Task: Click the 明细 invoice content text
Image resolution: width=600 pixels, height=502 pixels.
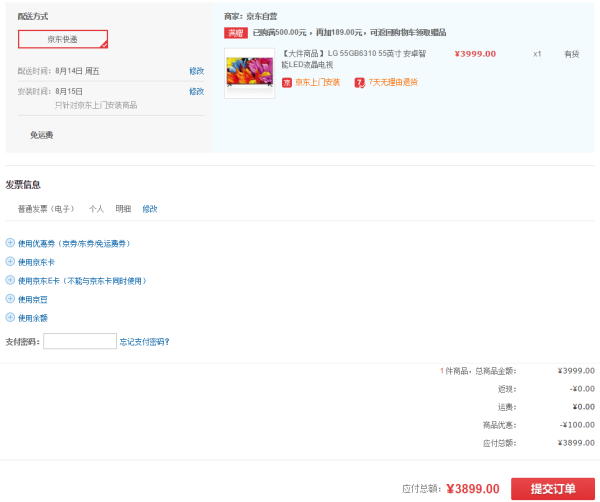Action: coord(123,209)
